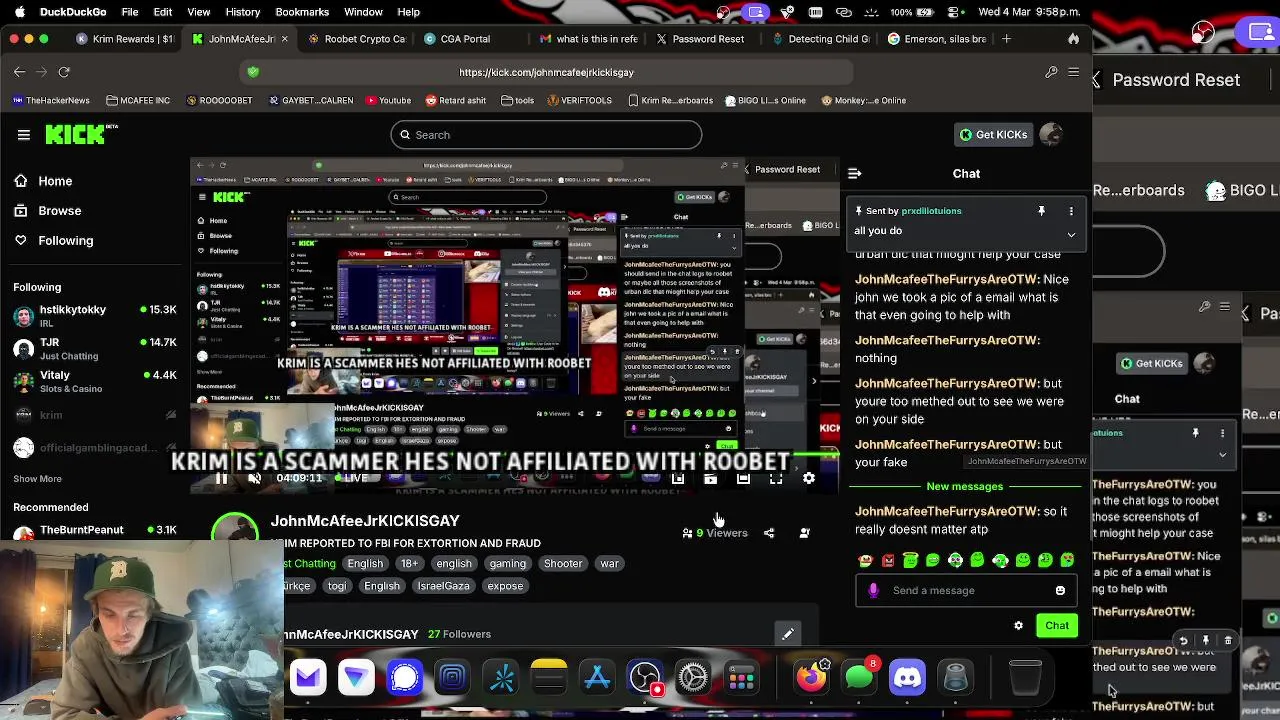
Task: Open pinned message three-dot options
Action: [x=1071, y=211]
